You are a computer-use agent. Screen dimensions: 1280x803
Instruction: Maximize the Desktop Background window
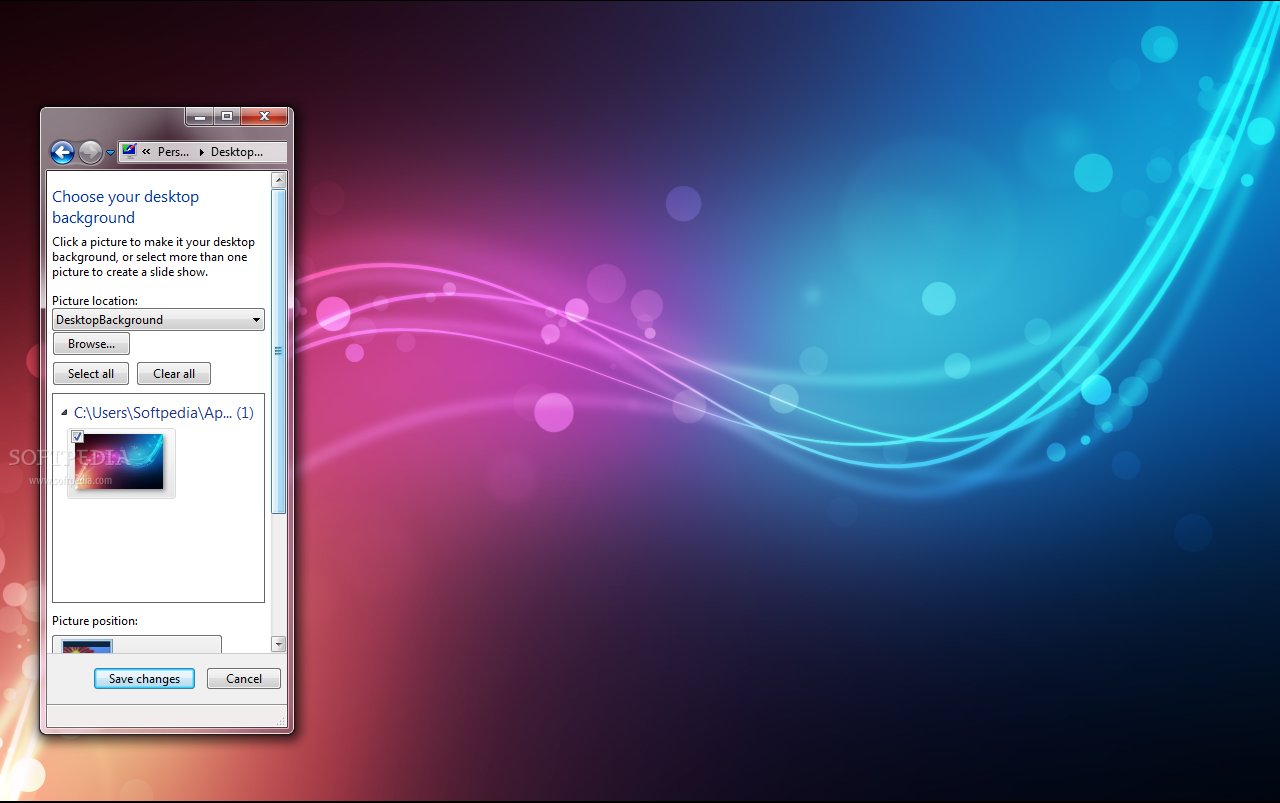pos(227,117)
